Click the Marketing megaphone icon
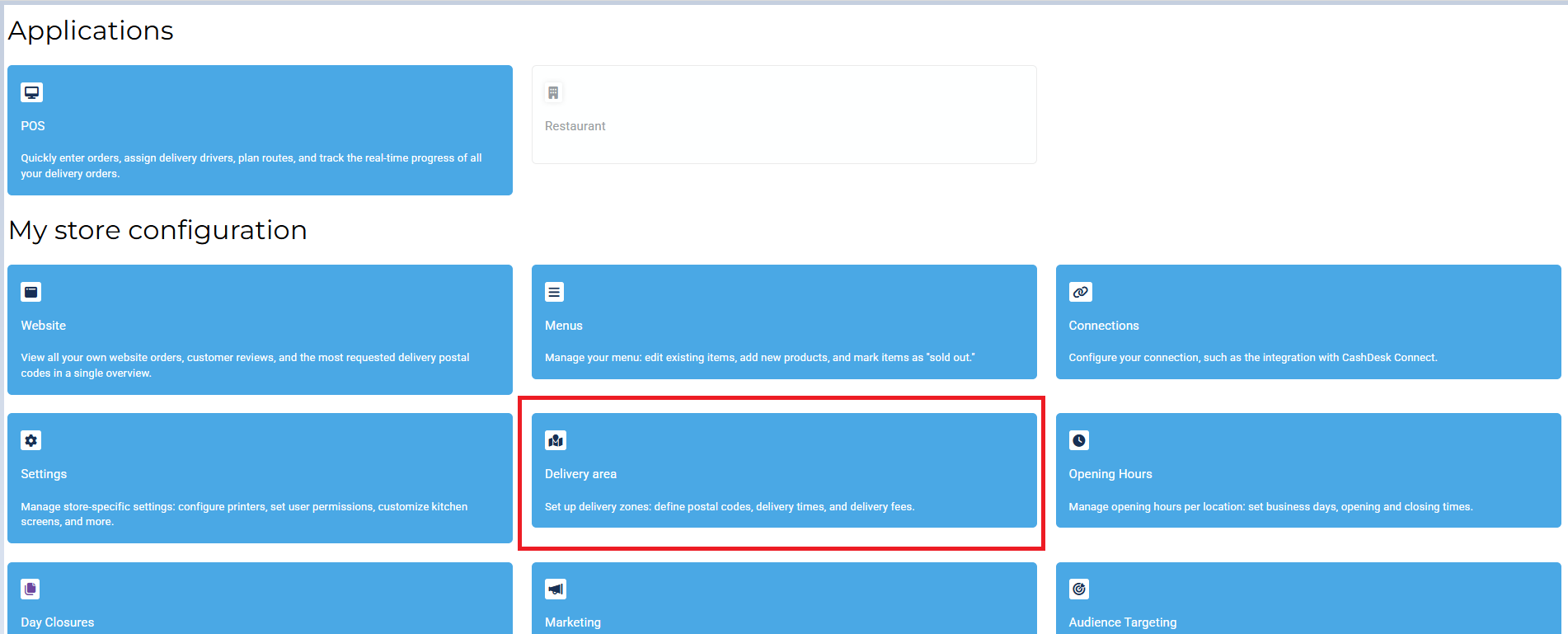The image size is (1568, 634). pos(556,589)
